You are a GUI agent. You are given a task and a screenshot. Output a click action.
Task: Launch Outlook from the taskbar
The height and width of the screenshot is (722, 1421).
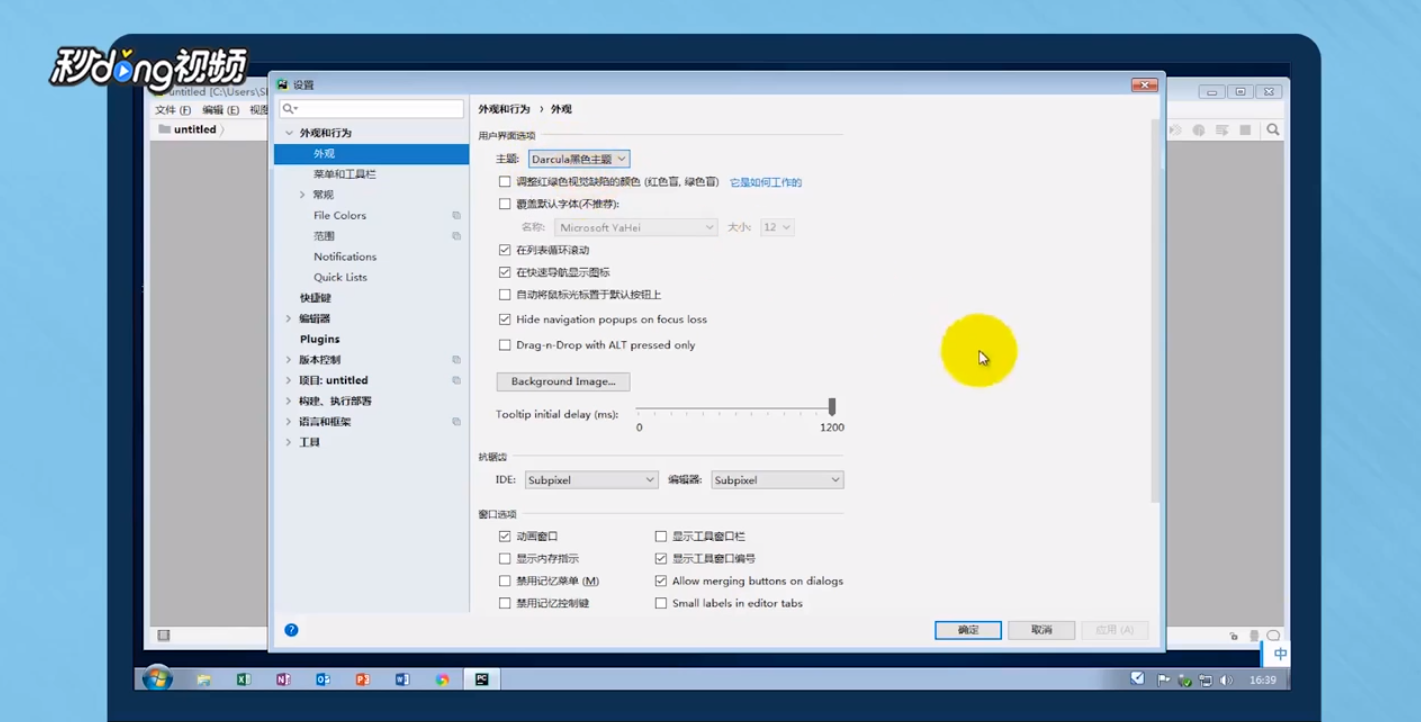tap(323, 680)
